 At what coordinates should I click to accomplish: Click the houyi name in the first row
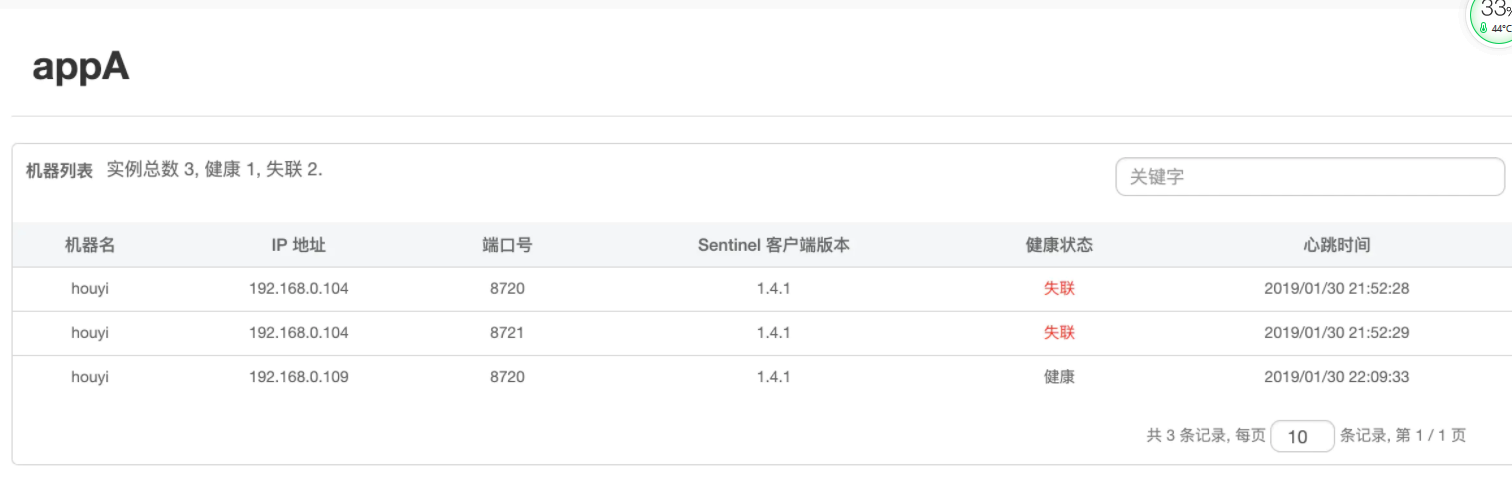tap(90, 289)
